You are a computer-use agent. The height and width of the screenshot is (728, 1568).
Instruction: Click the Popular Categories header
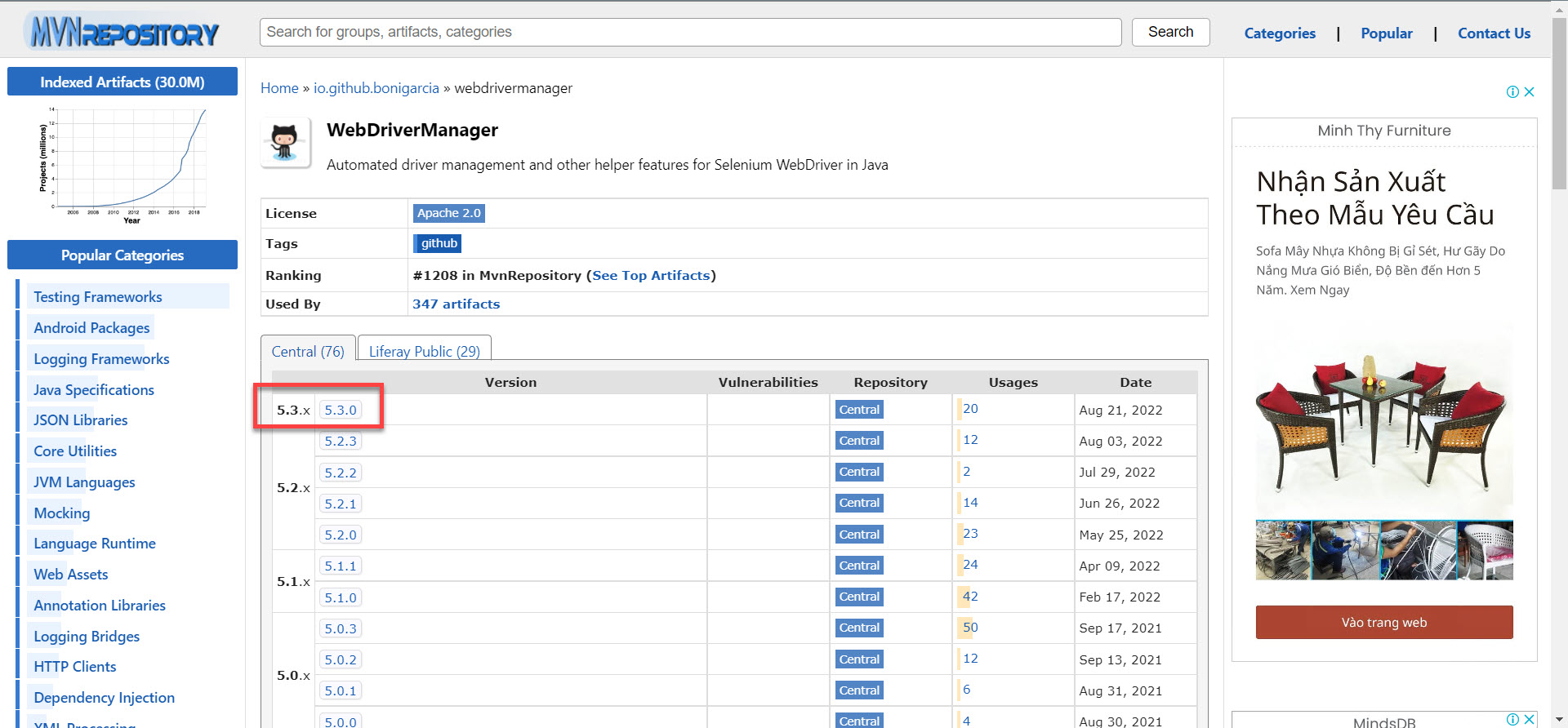122,255
